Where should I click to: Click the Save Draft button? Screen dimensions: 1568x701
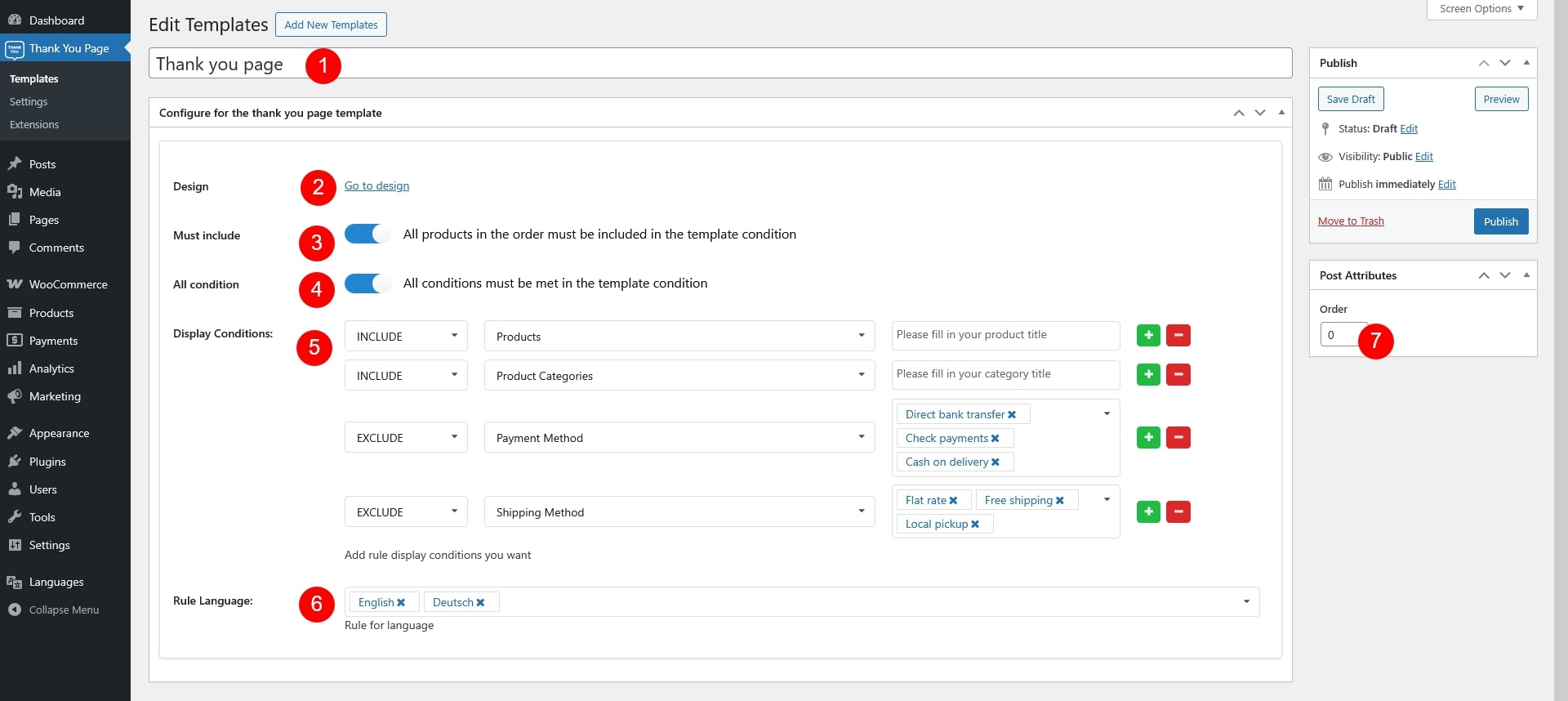pos(1350,100)
